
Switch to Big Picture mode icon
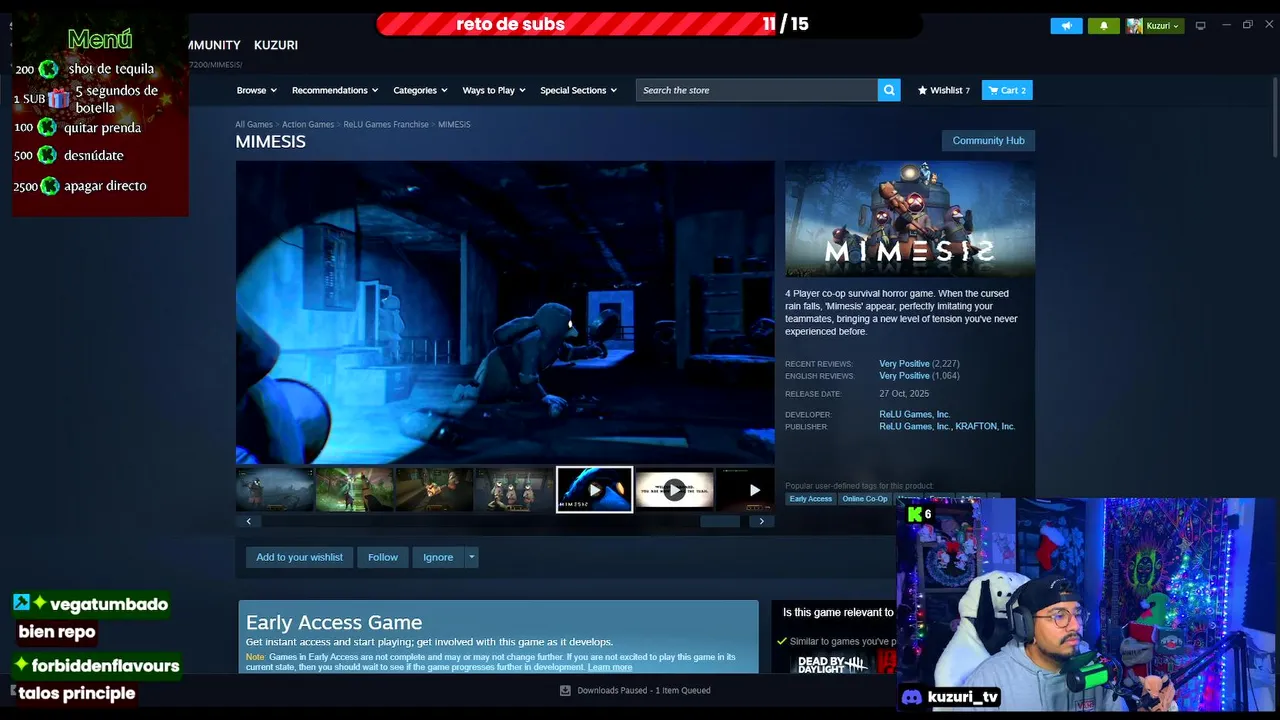tap(1201, 26)
